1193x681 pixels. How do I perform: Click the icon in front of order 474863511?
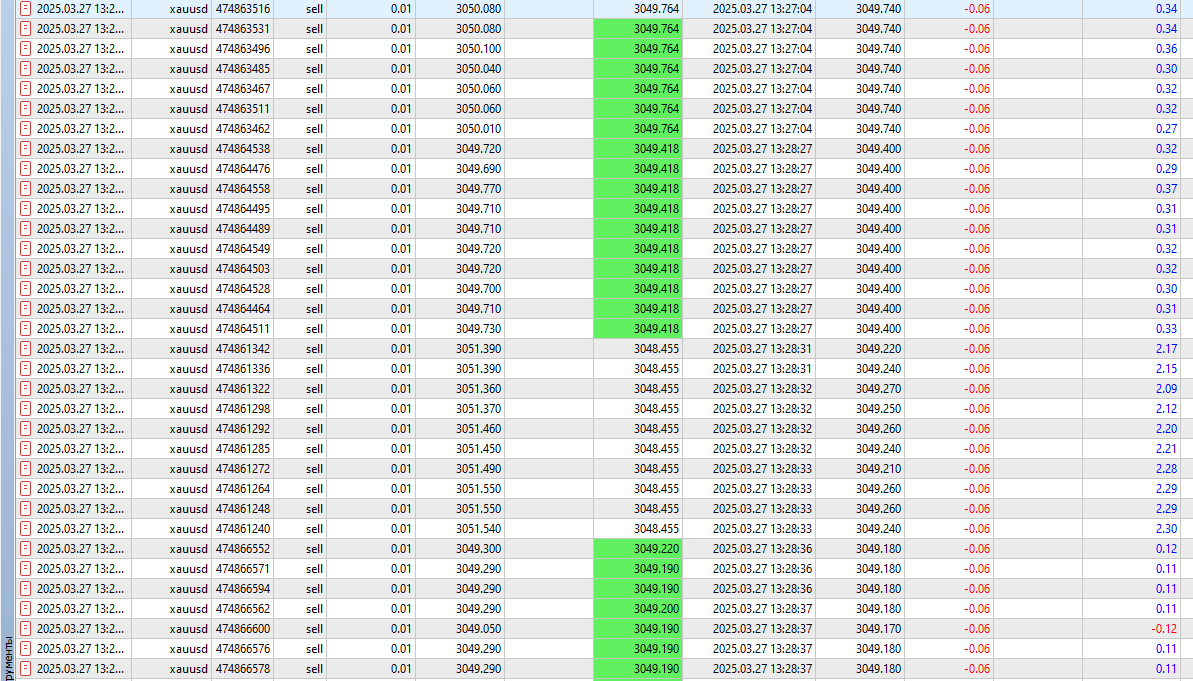tap(25, 109)
